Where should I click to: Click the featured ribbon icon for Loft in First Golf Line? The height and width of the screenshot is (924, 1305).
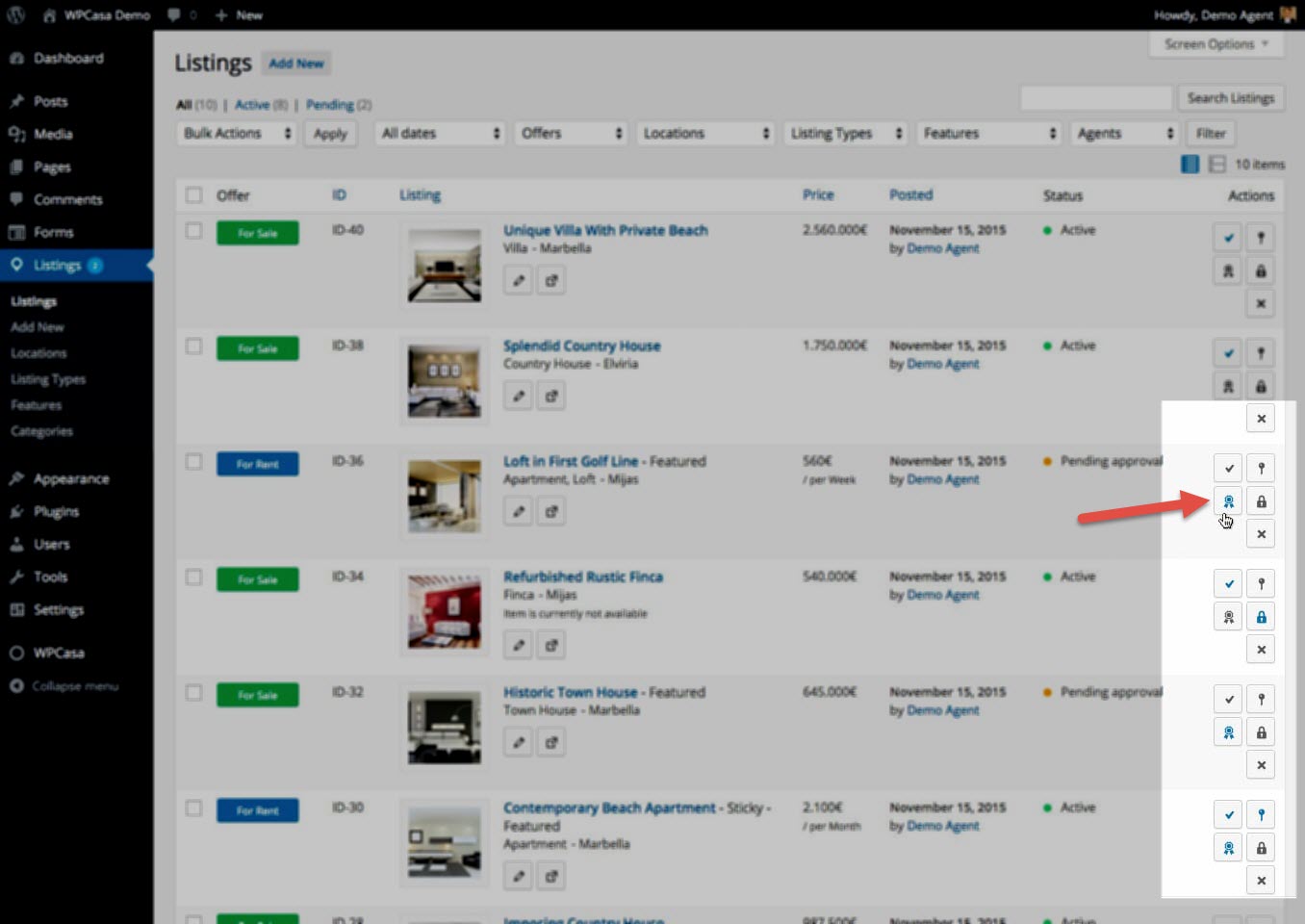pyautogui.click(x=1228, y=500)
